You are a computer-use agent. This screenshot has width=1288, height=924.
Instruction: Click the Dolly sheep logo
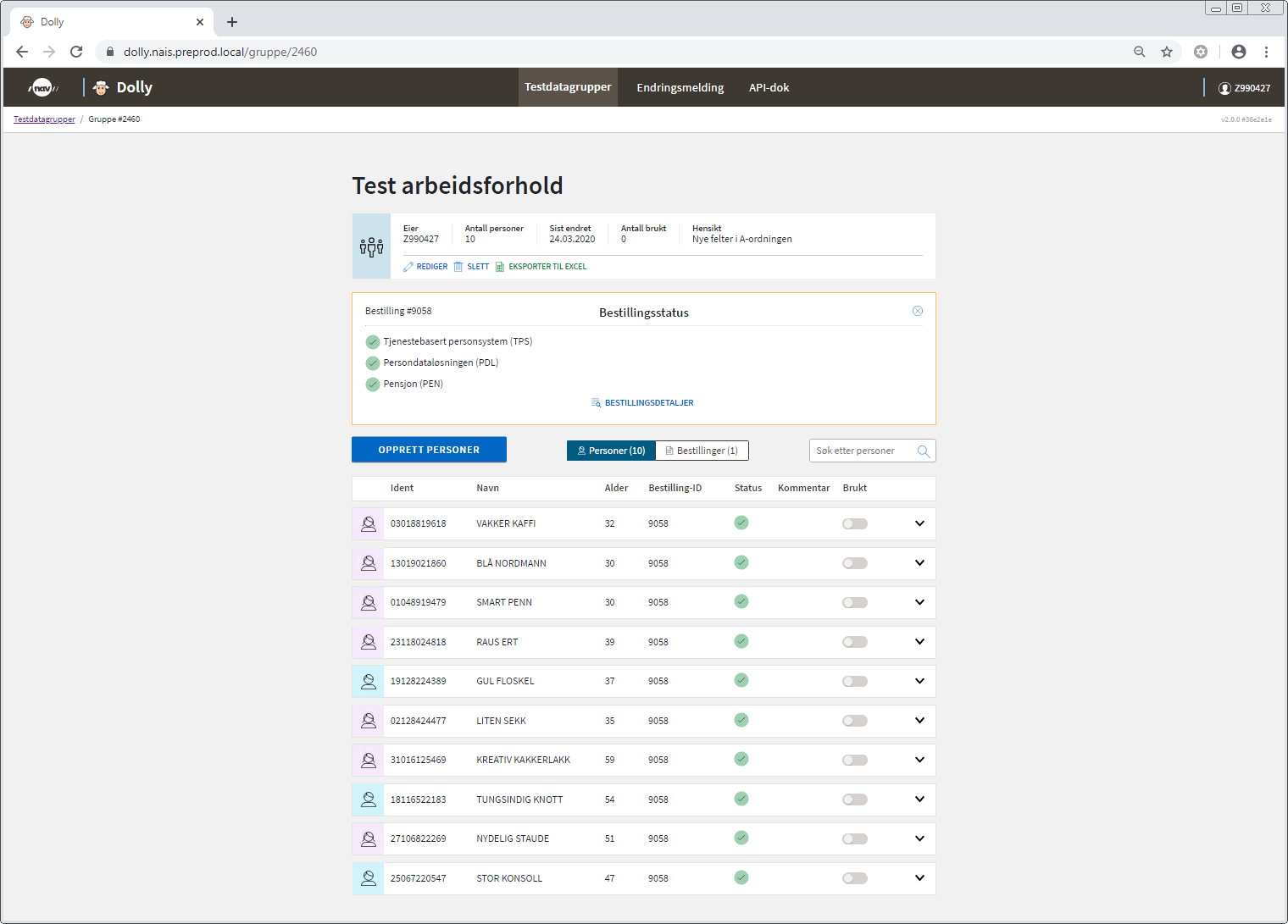point(101,87)
